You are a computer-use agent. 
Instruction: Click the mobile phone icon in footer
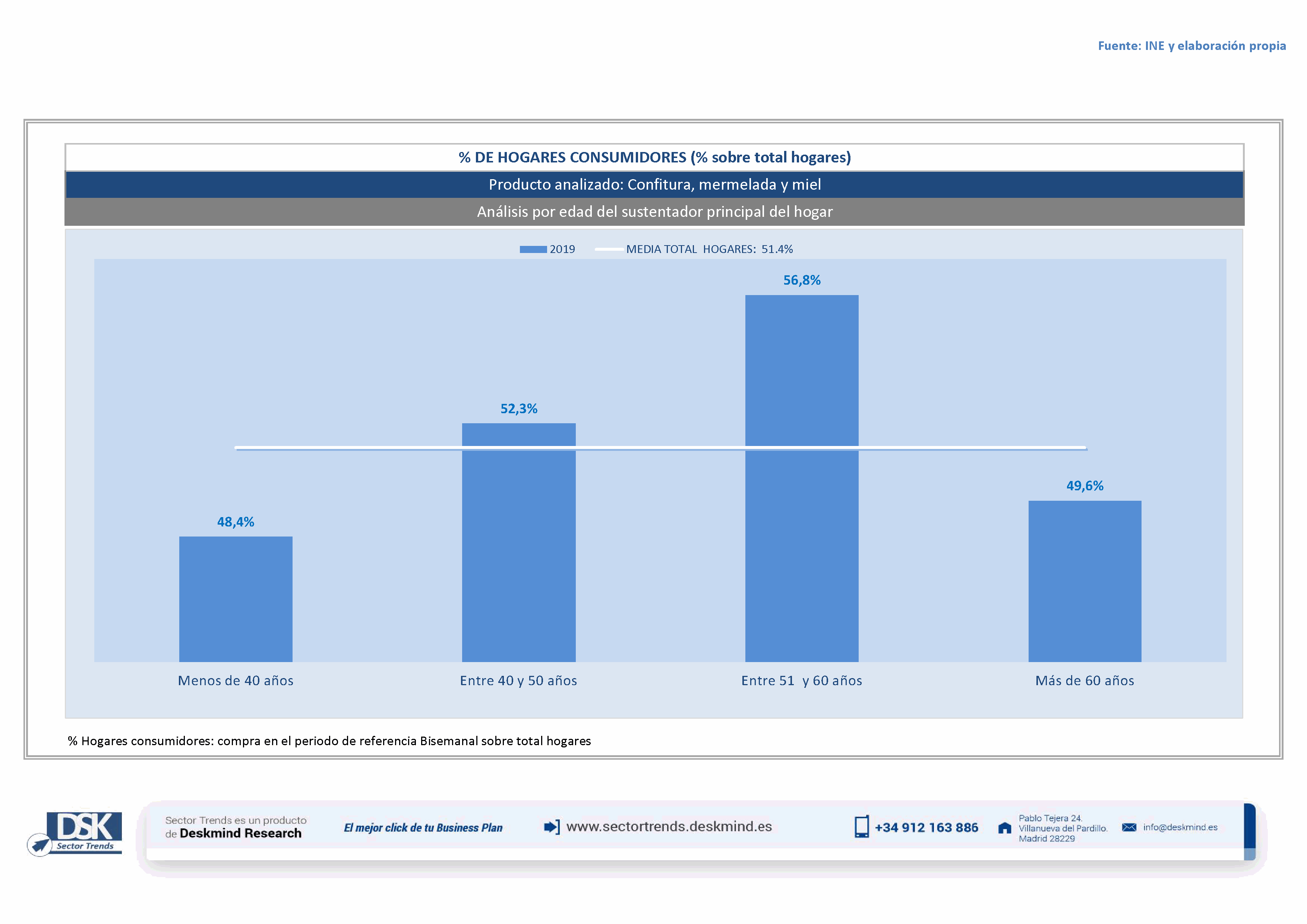click(861, 827)
